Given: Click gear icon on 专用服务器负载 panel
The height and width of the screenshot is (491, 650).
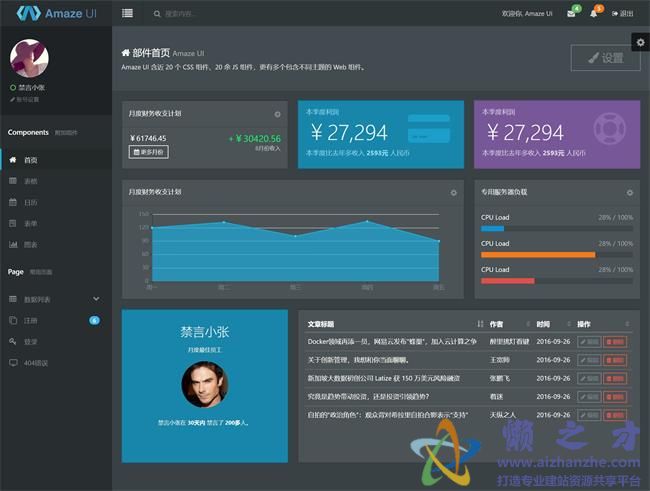Looking at the screenshot, I should tap(629, 192).
